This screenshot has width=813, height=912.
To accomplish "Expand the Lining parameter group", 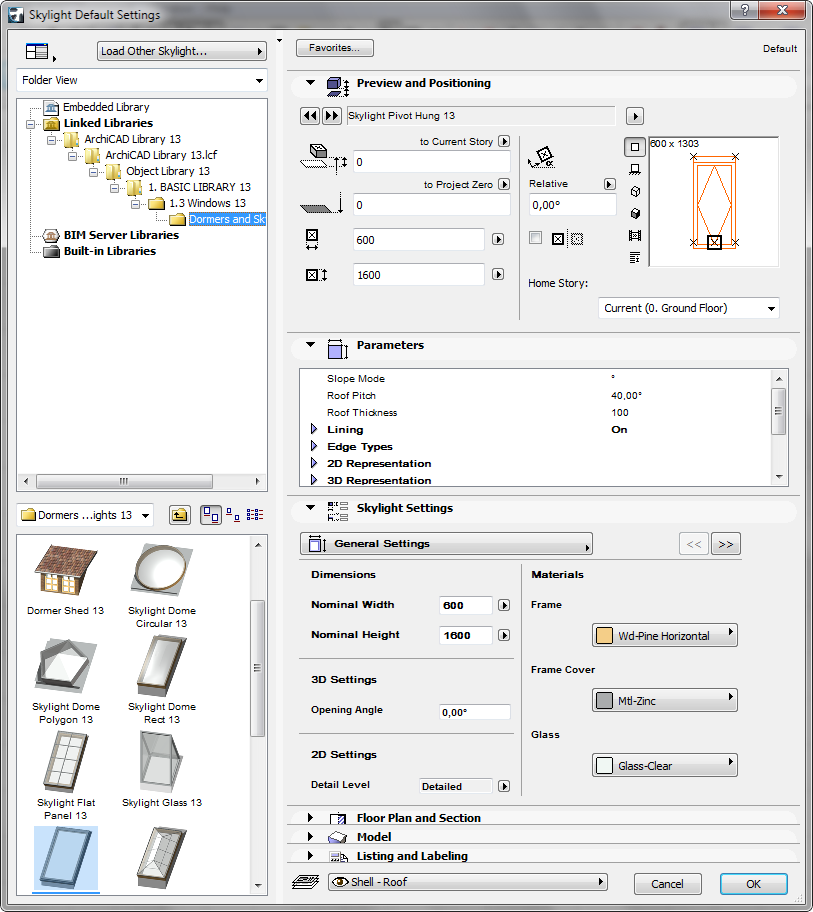I will (314, 430).
